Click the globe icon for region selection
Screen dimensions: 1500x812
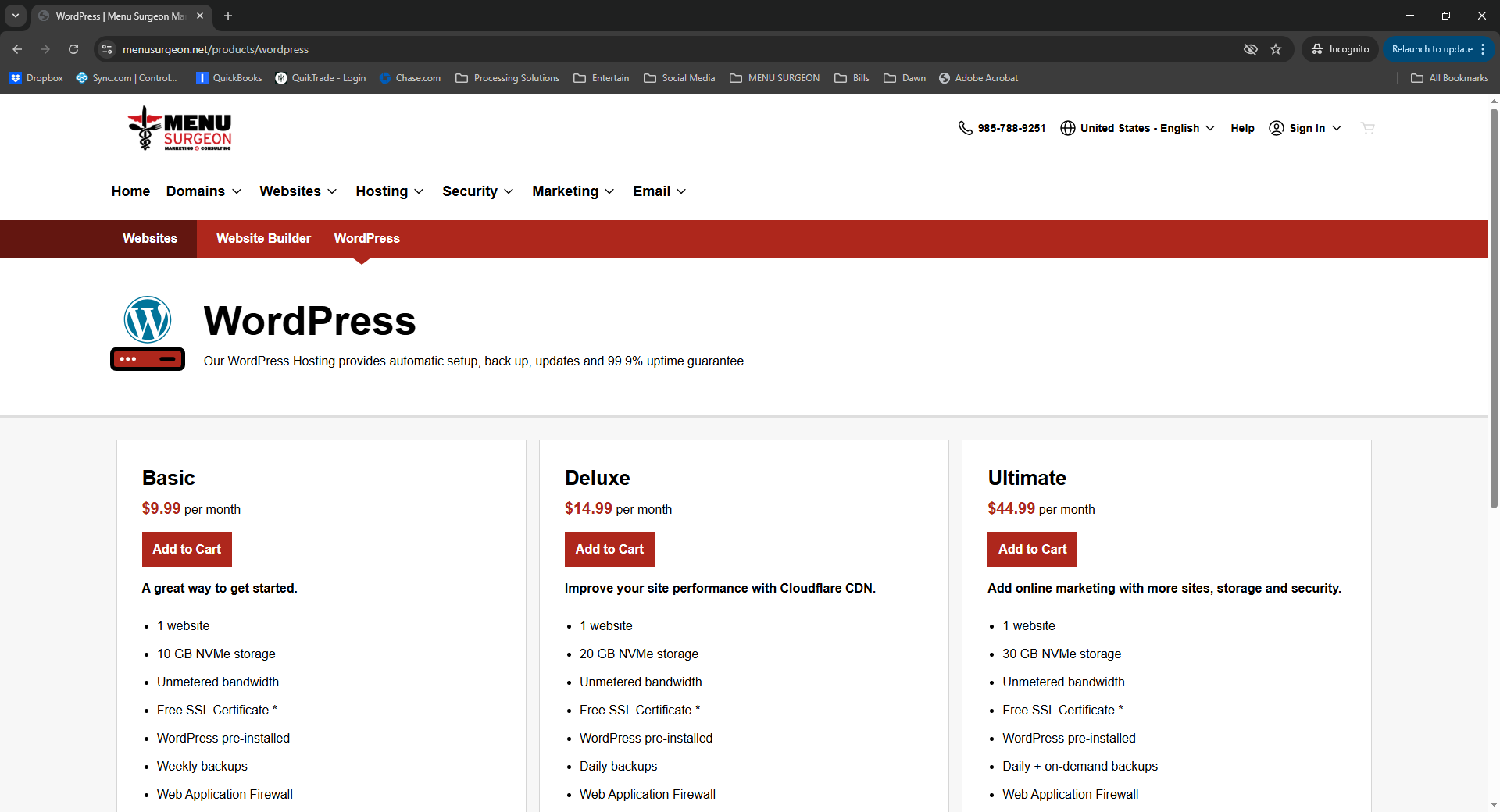1068,128
